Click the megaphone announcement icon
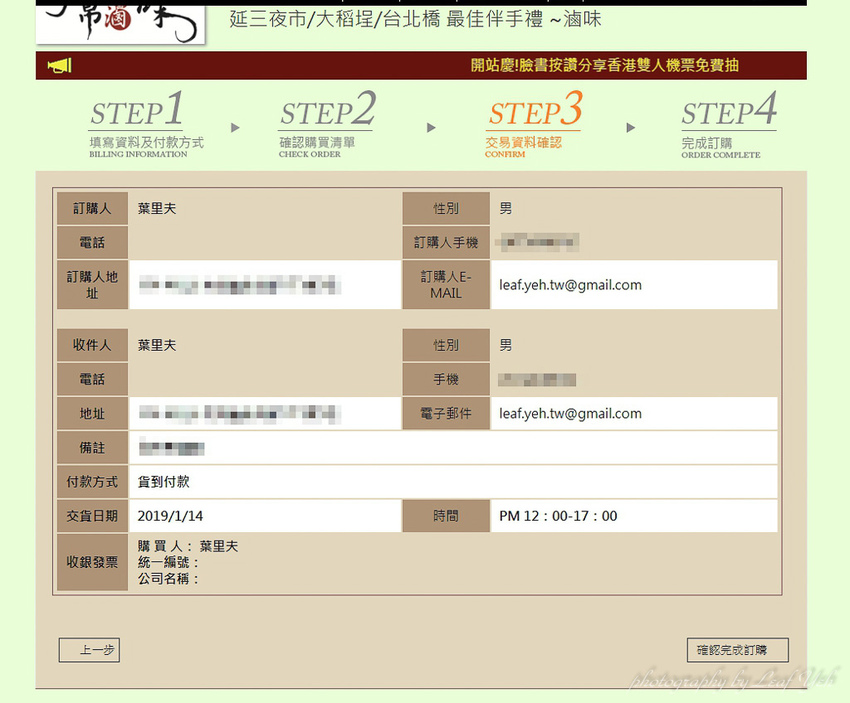 59,63
